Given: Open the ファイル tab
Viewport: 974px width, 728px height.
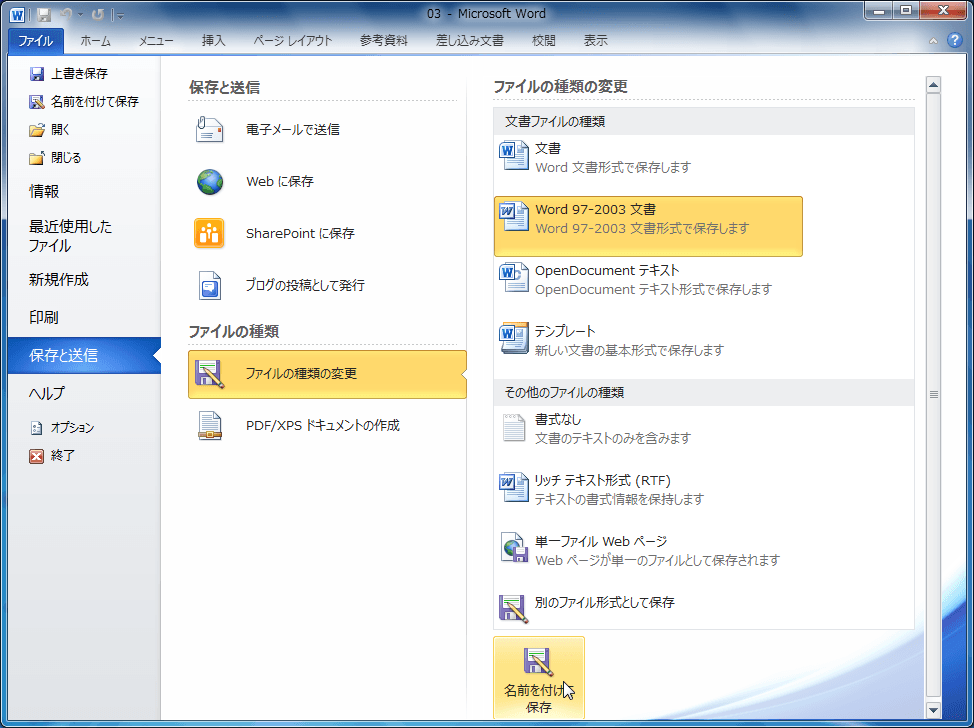Looking at the screenshot, I should coord(35,41).
